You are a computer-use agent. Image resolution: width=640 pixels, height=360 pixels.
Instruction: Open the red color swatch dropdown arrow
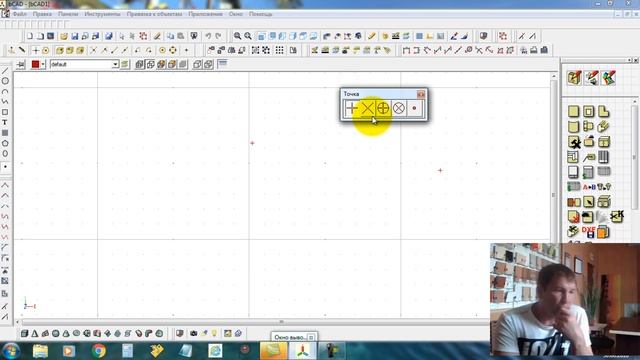[43, 64]
